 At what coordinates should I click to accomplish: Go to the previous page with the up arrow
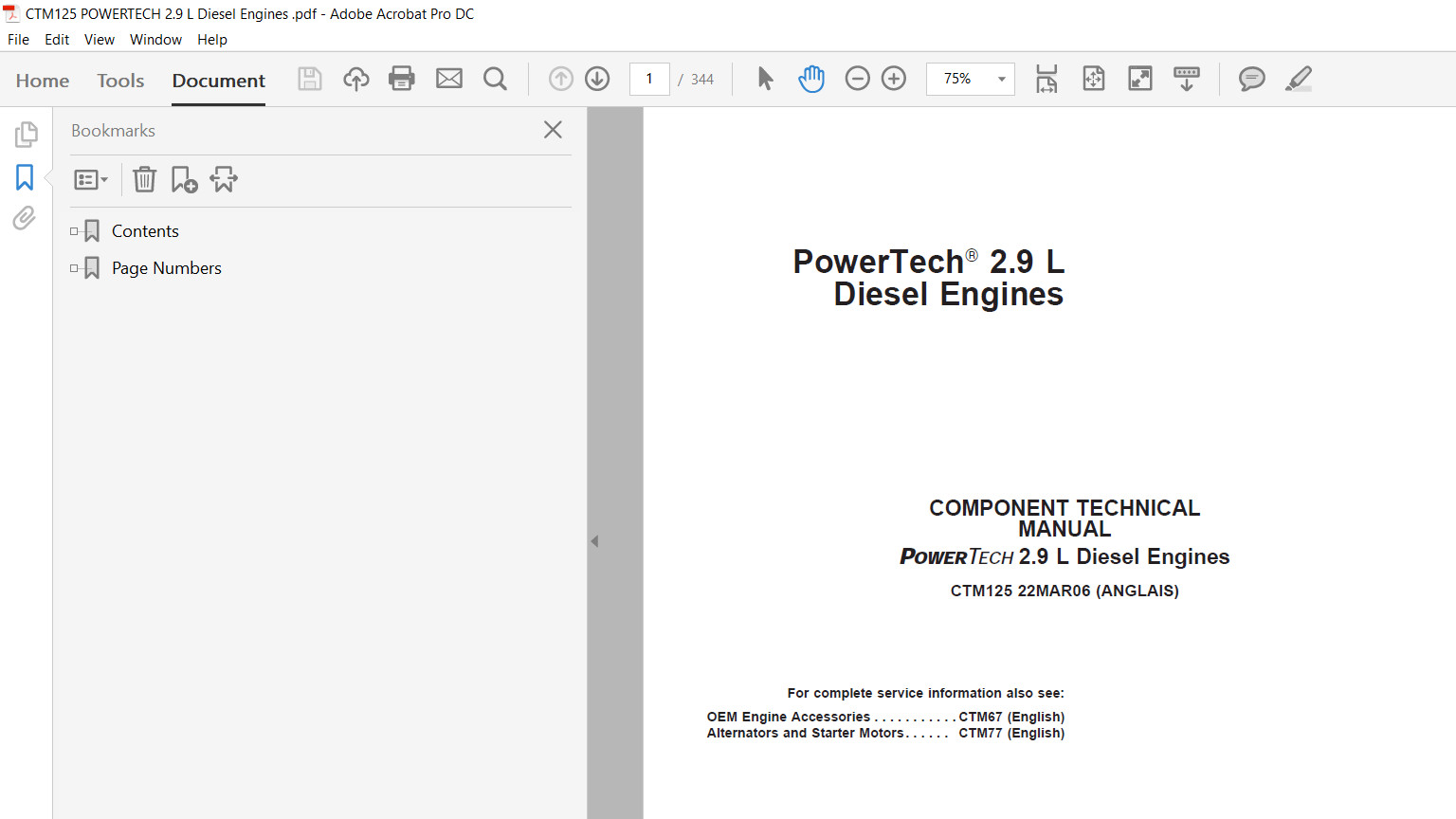point(561,79)
